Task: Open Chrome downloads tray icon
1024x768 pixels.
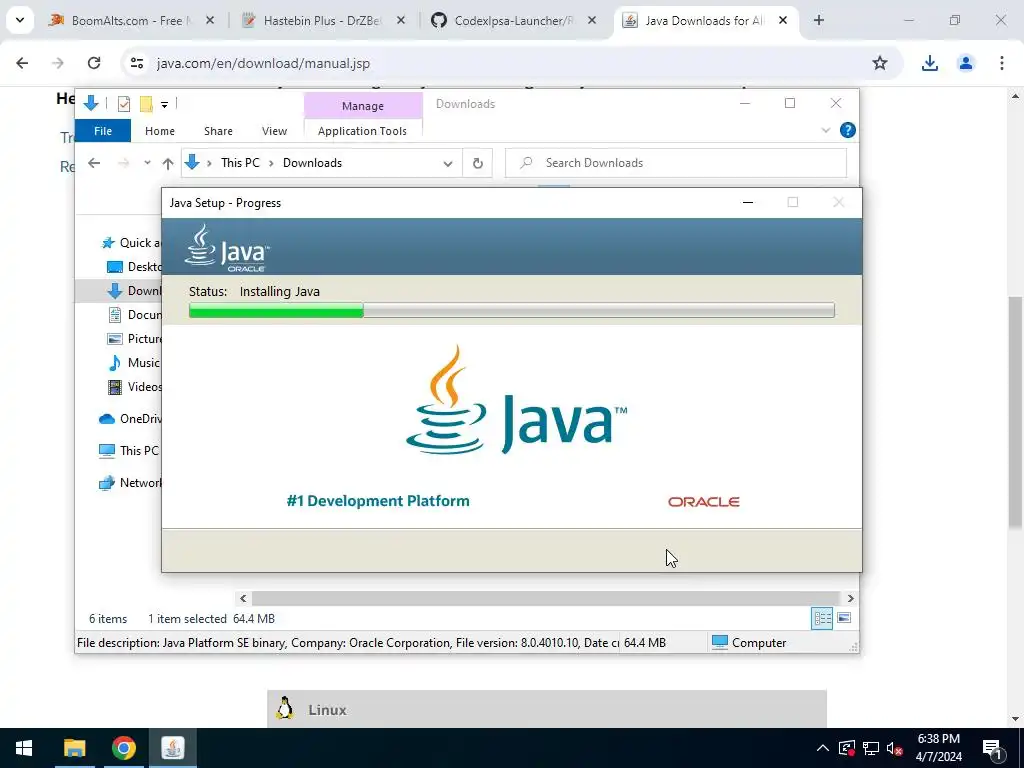Action: 930,63
